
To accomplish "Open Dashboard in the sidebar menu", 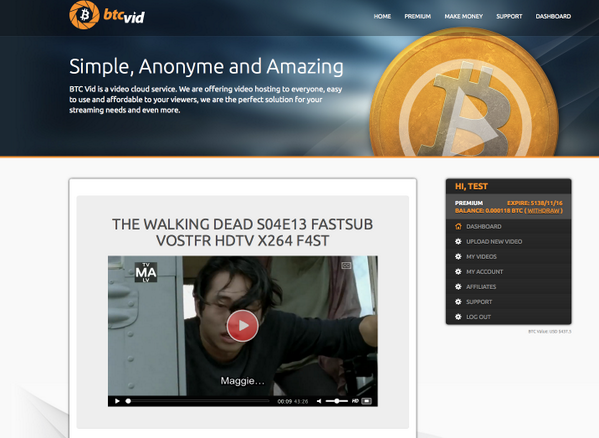I will (x=508, y=226).
